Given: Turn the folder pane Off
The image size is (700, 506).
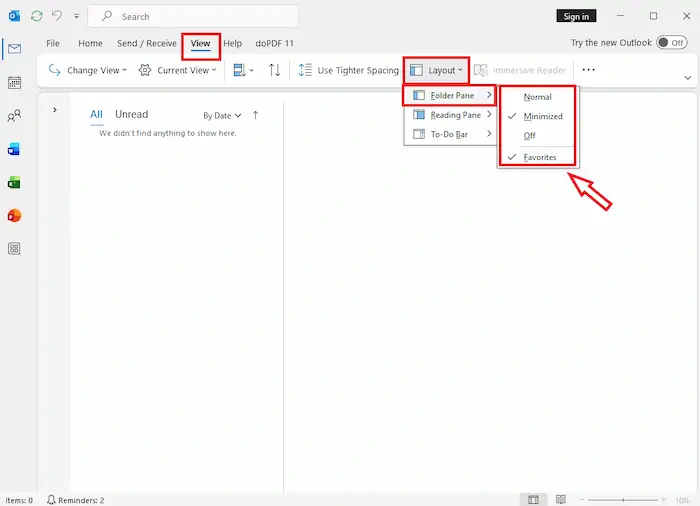Looking at the screenshot, I should [538, 136].
